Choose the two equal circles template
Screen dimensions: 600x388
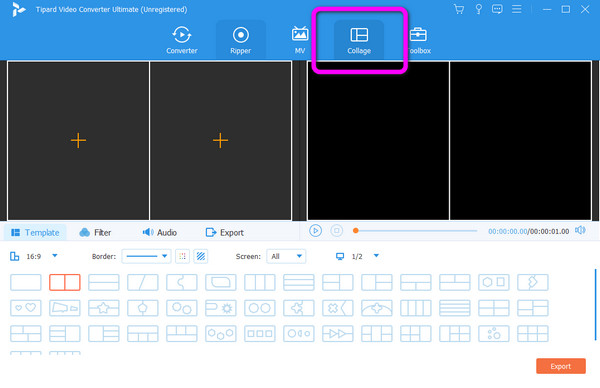tap(260, 308)
